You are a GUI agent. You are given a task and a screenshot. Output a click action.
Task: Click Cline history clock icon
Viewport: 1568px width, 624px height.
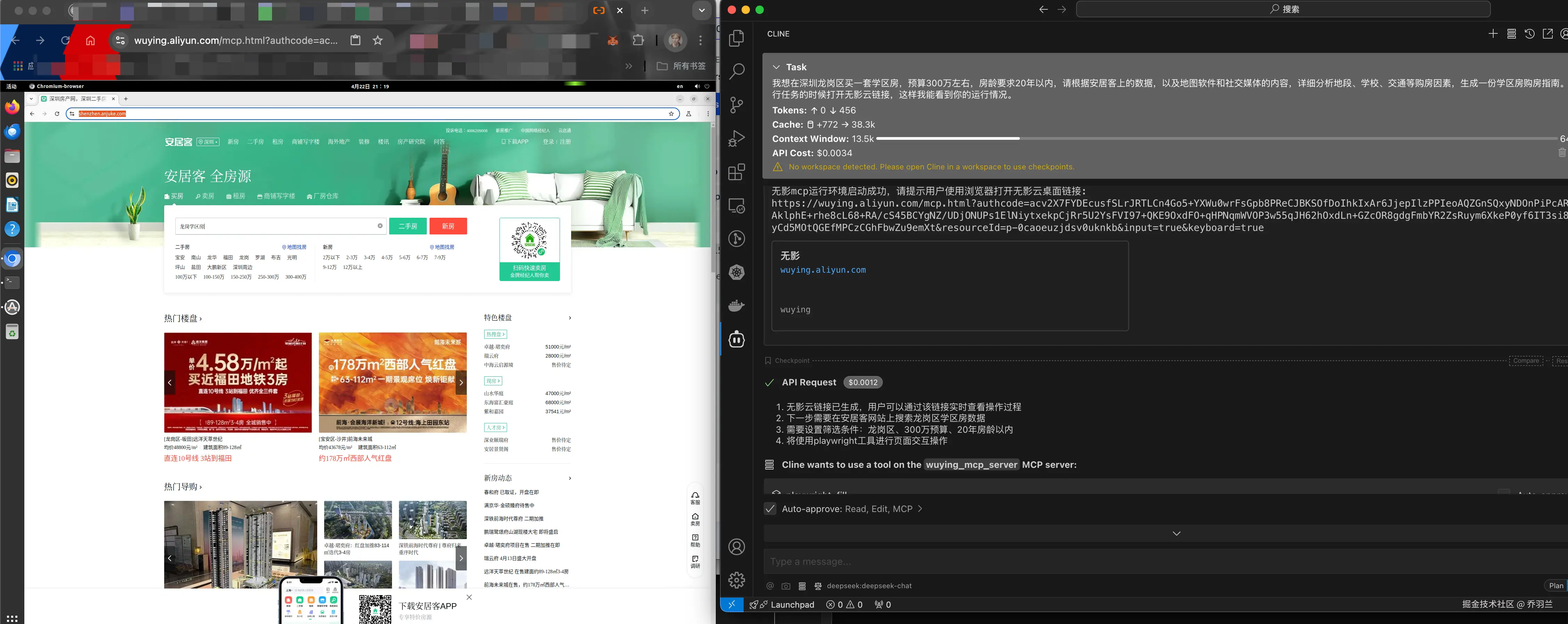1529,34
